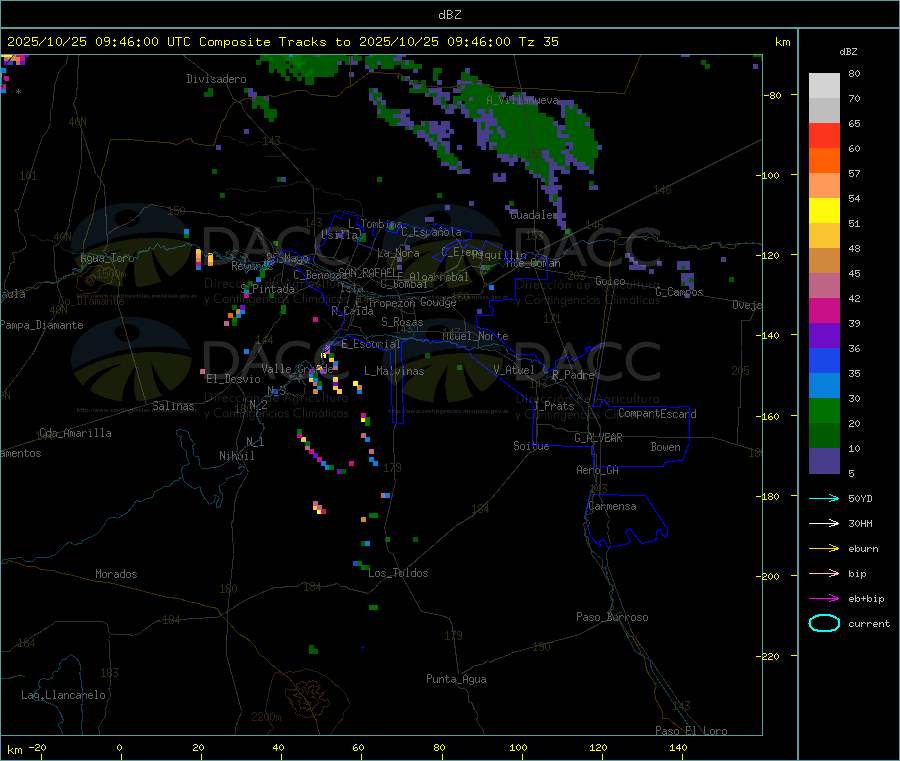Select the bright yellow 51-54 dBZ swatch
Image resolution: width=900 pixels, height=761 pixels.
[x=824, y=211]
